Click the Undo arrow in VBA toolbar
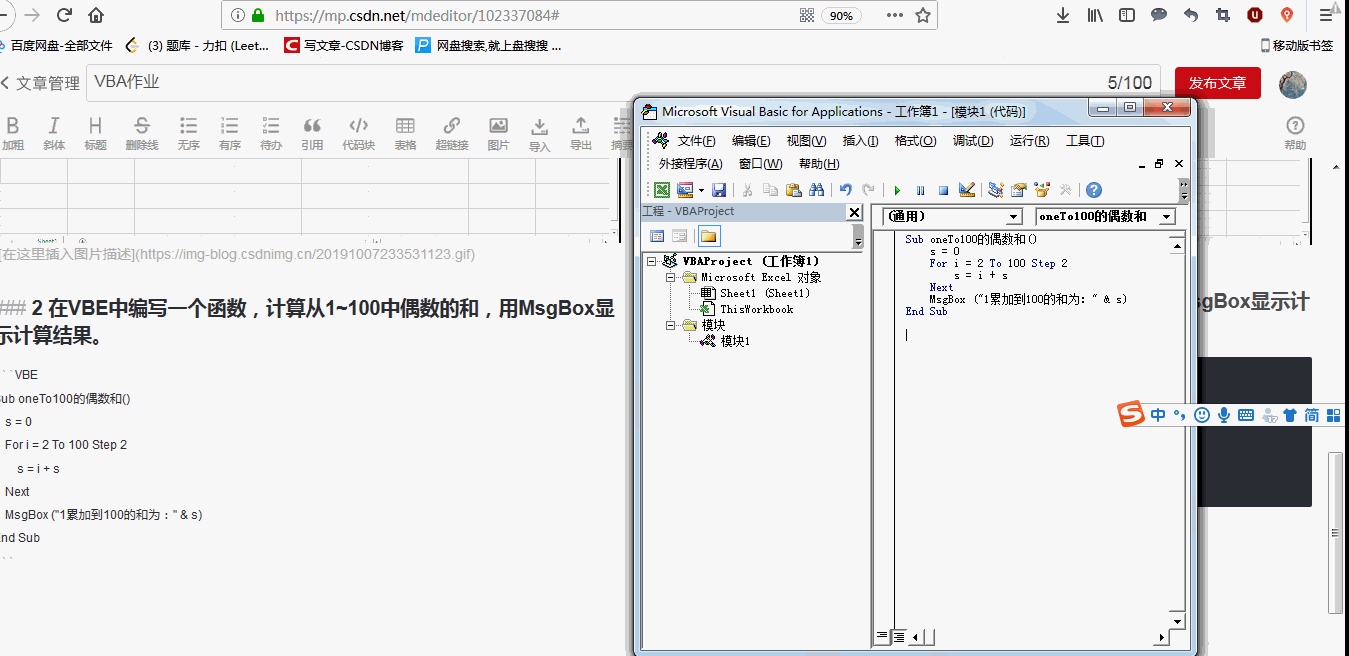 click(846, 190)
